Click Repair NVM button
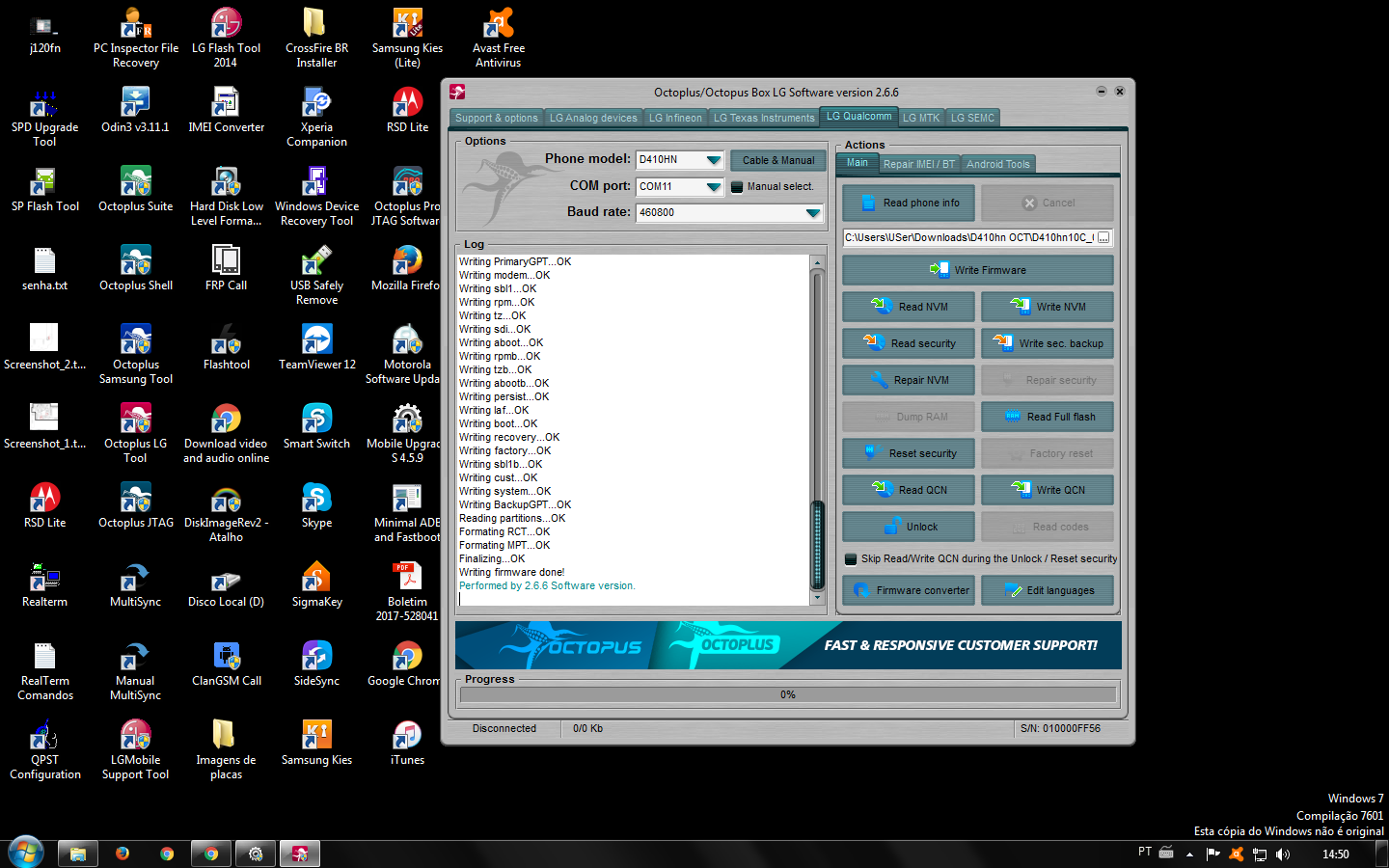Screen dimensions: 1389x868 pyautogui.click(x=909, y=380)
